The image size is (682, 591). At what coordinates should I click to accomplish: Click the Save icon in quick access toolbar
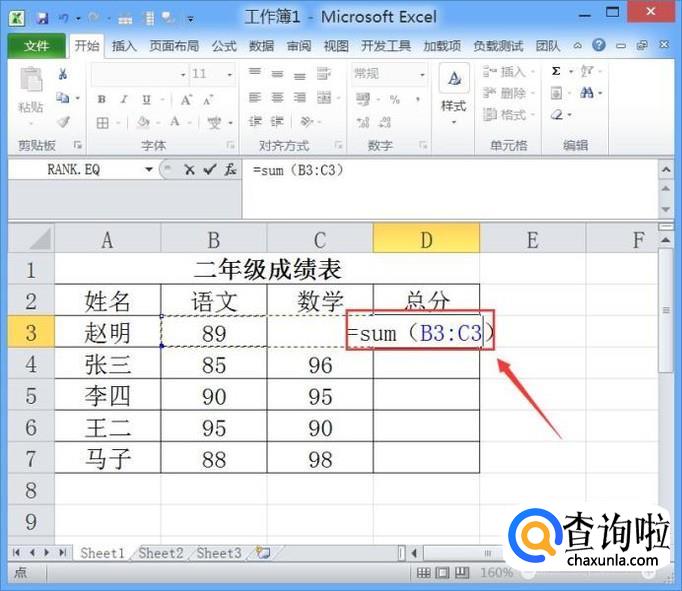point(42,18)
